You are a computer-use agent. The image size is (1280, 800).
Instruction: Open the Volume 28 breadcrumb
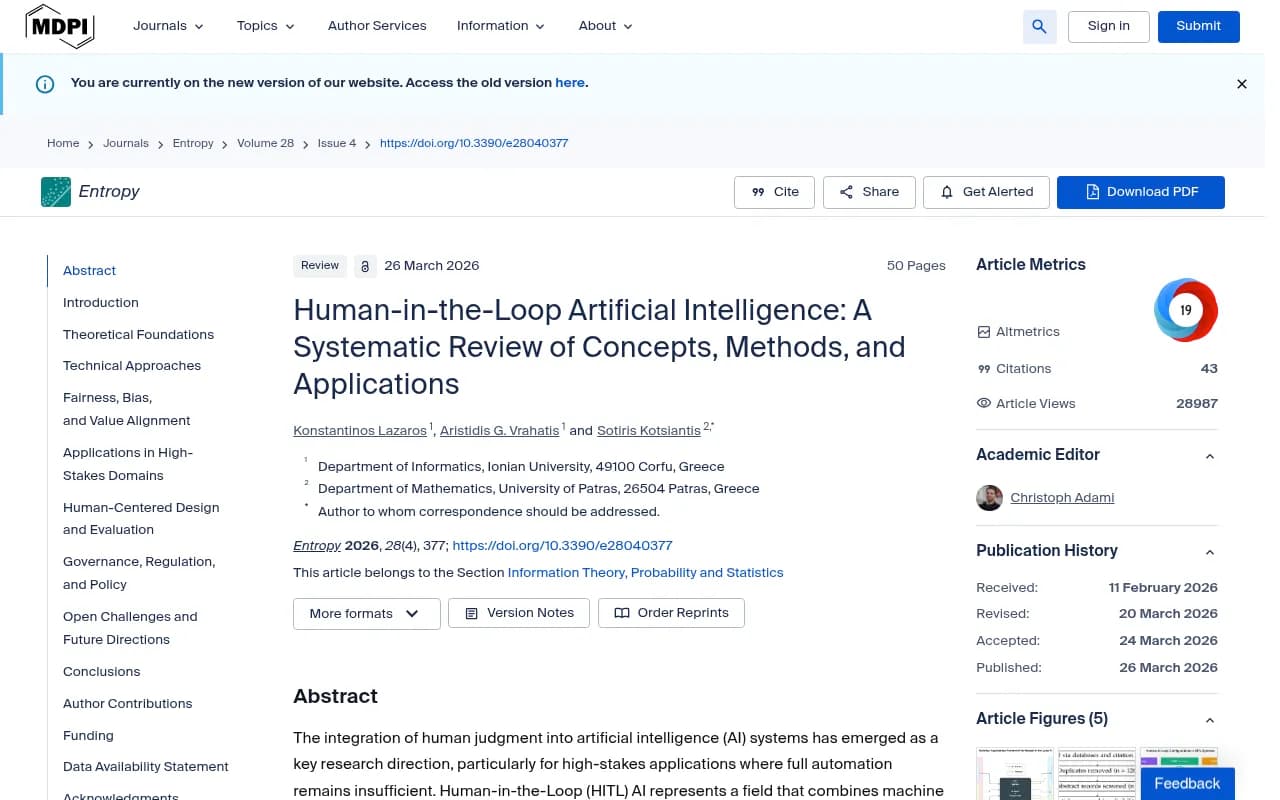265,144
